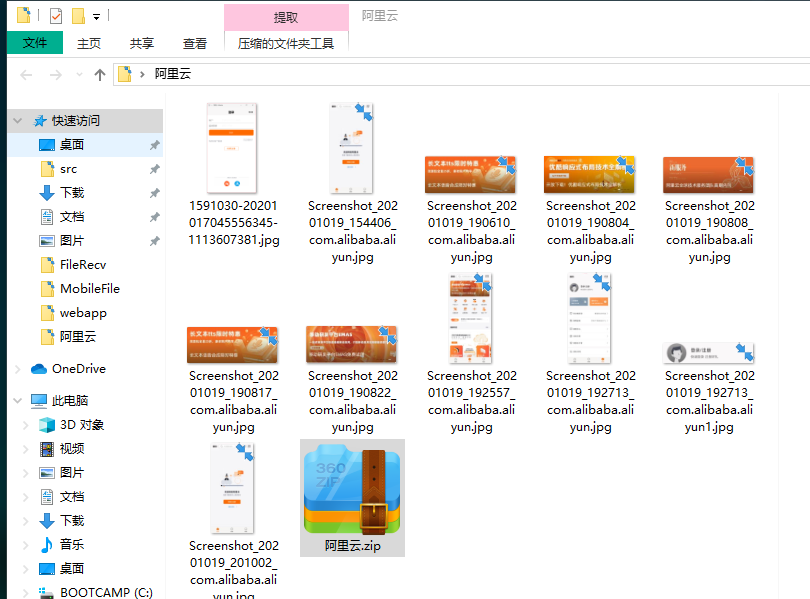Open 文档 in quick access
The height and width of the screenshot is (599, 810).
72,217
